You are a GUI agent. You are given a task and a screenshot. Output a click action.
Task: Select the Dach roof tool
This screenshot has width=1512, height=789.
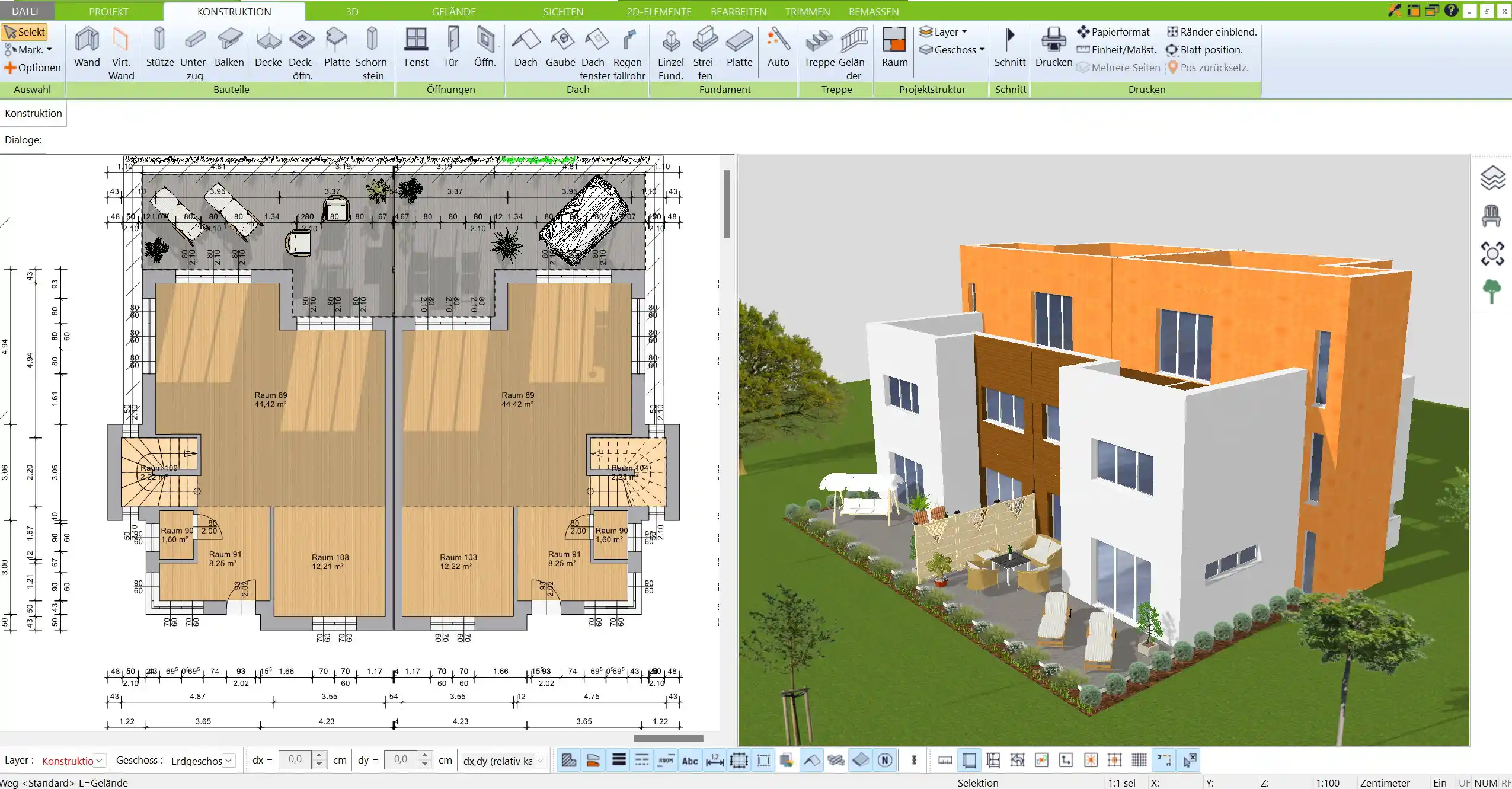click(526, 47)
